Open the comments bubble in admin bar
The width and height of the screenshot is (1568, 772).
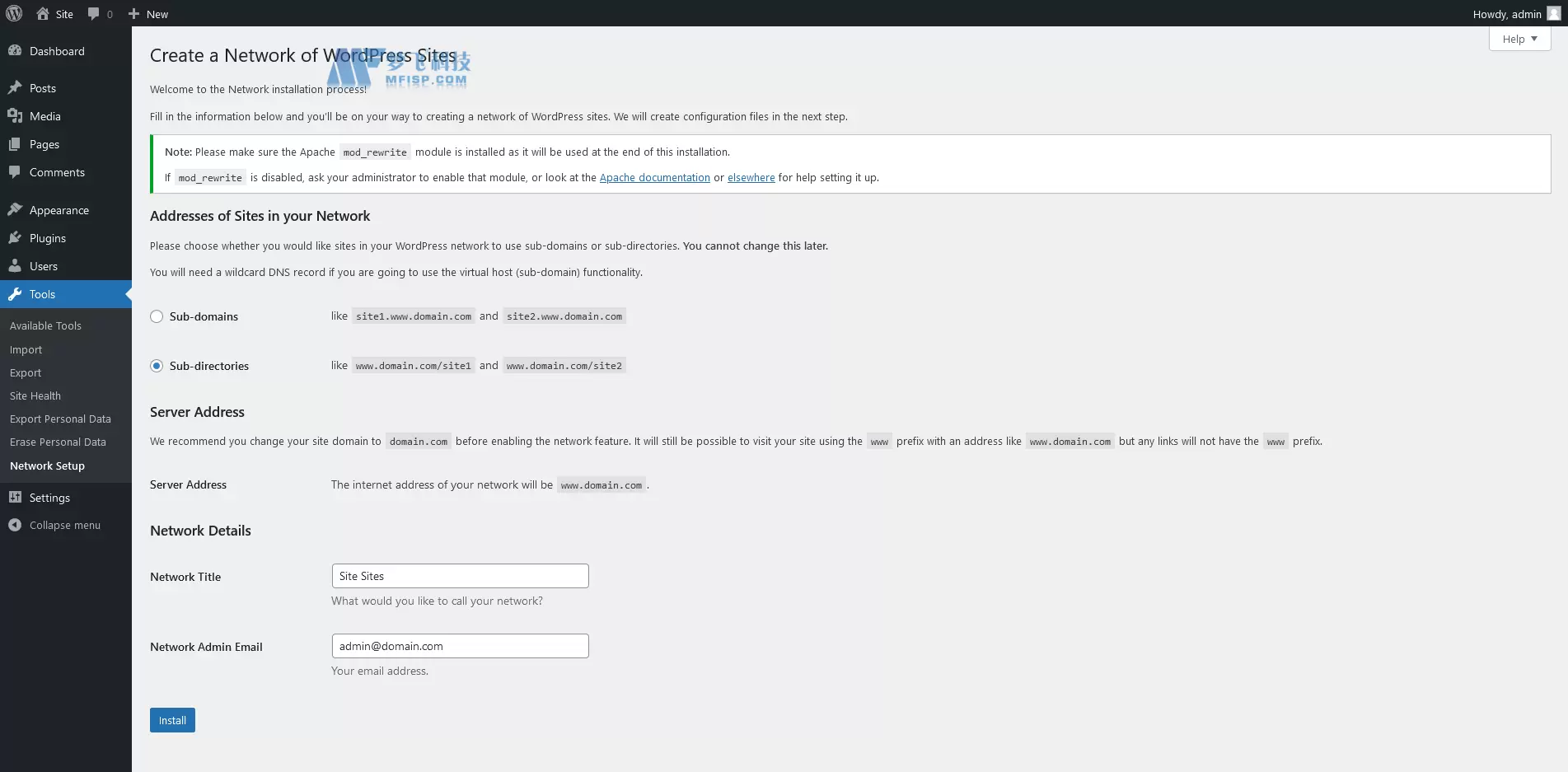[94, 13]
